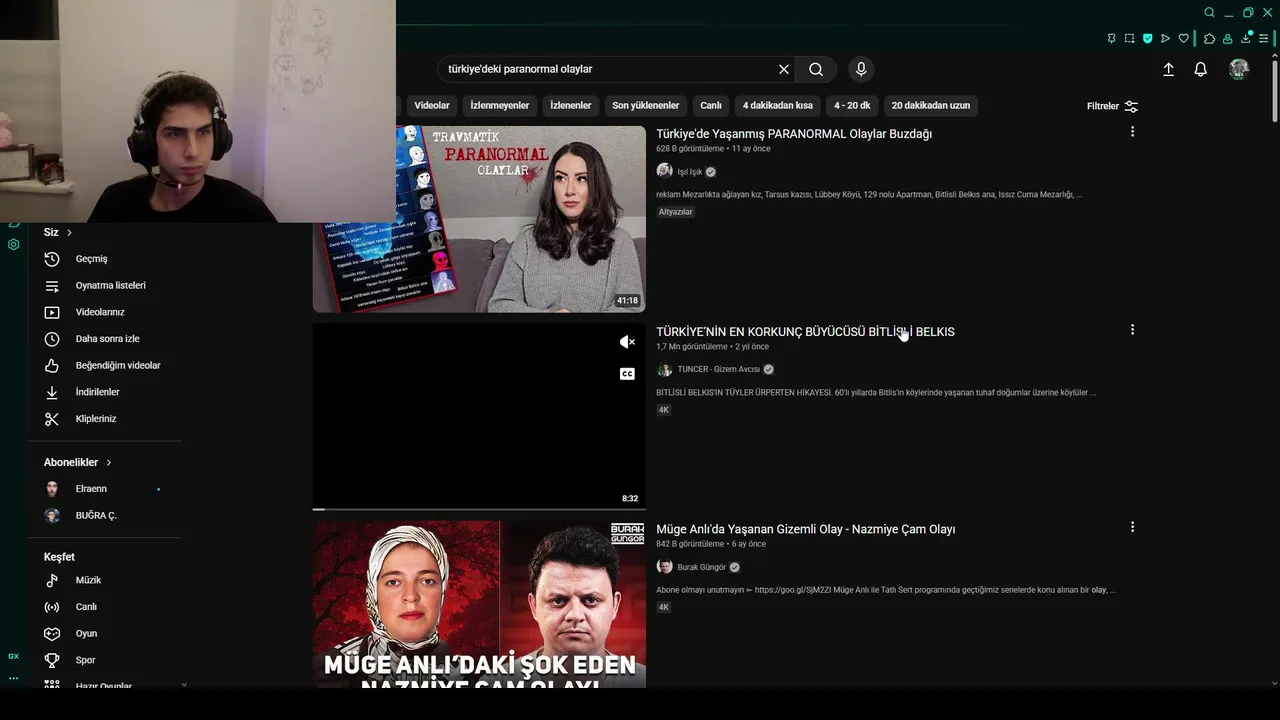Open the browser tab search magnifier
This screenshot has height=720, width=1280.
click(1209, 12)
